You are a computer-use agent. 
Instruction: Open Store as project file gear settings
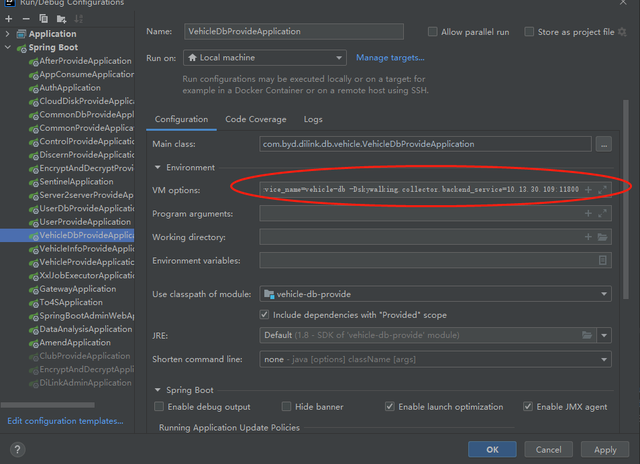pos(622,32)
